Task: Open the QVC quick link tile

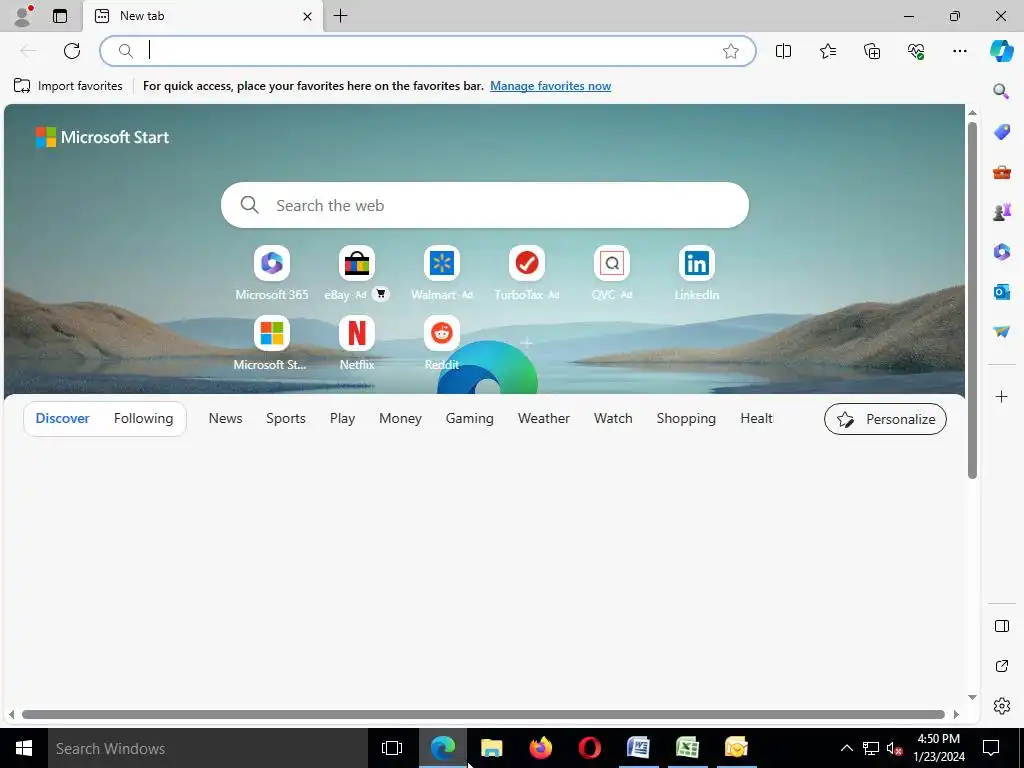Action: click(611, 273)
